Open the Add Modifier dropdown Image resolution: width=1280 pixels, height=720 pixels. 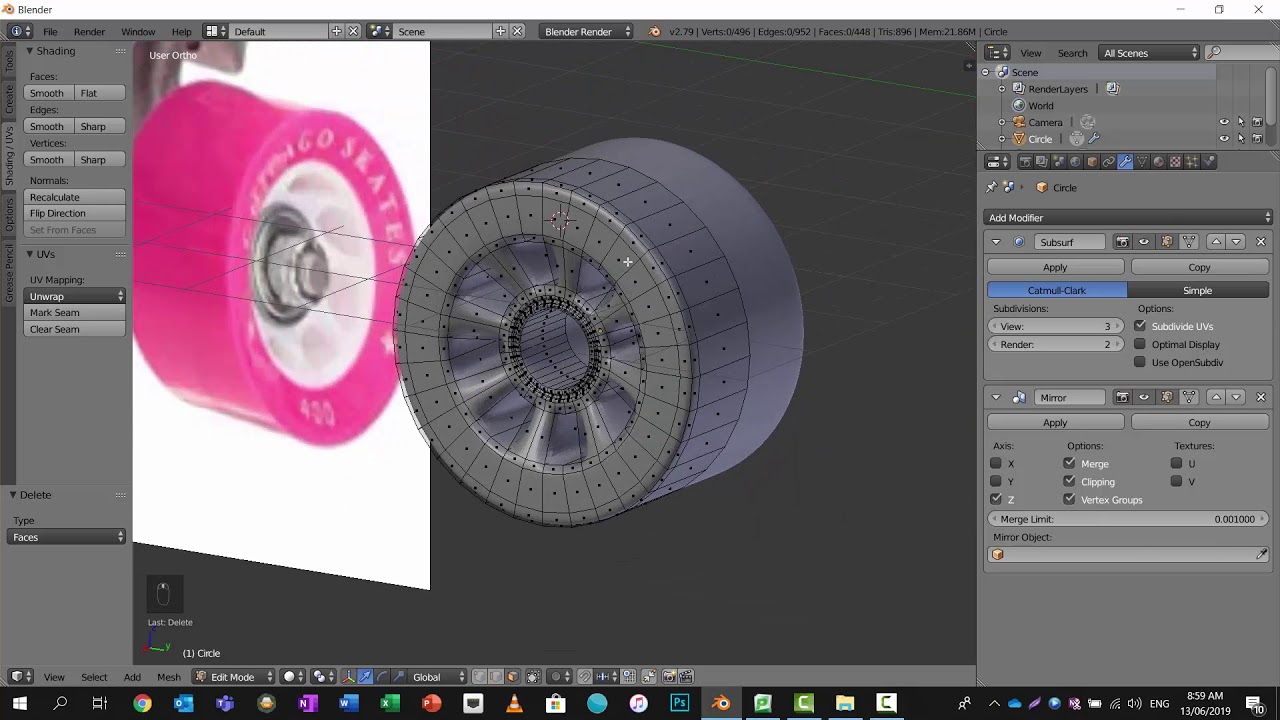pyautogui.click(x=1128, y=218)
